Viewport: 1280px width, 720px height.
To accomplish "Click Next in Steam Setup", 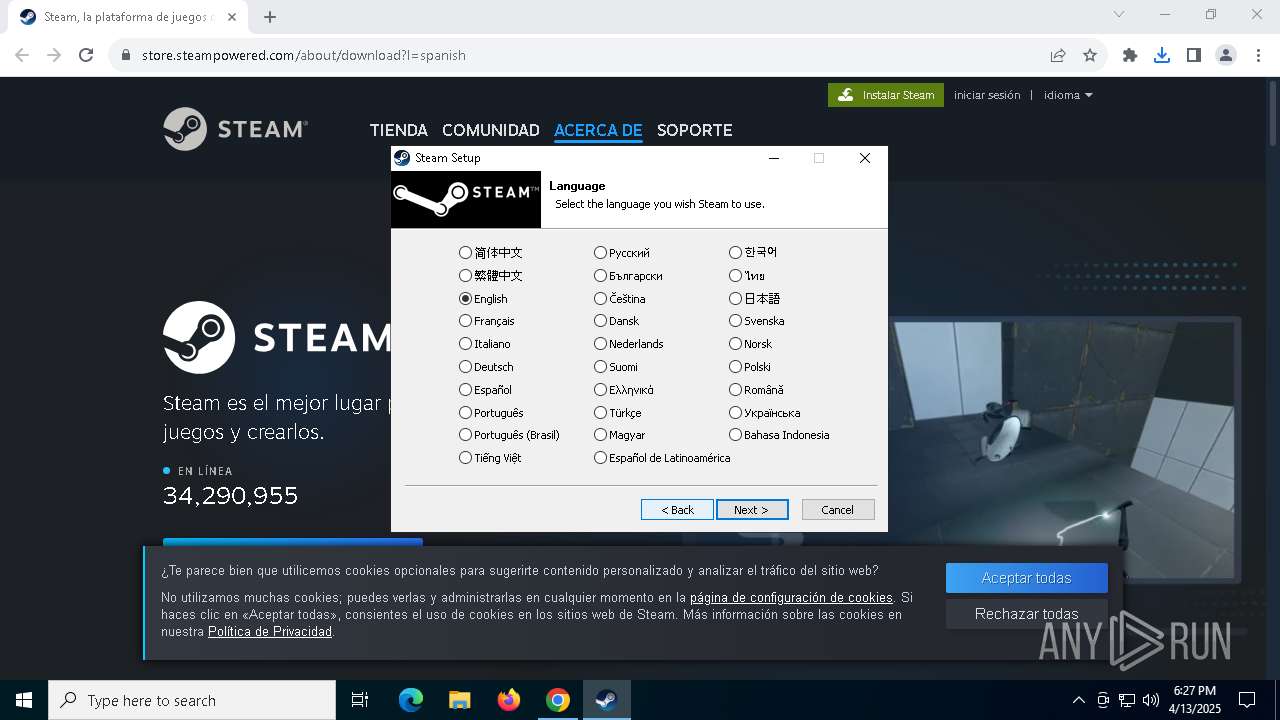I will (752, 510).
